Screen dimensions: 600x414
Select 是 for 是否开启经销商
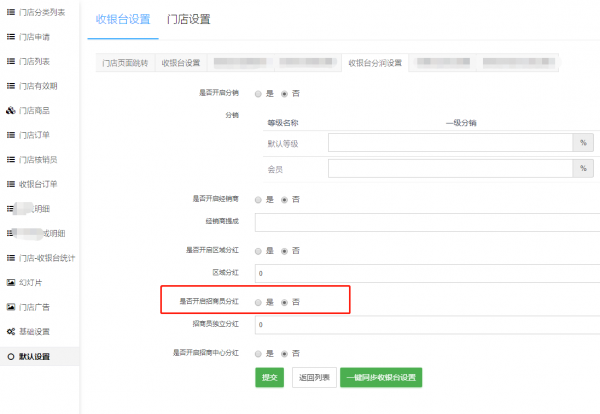click(x=258, y=200)
